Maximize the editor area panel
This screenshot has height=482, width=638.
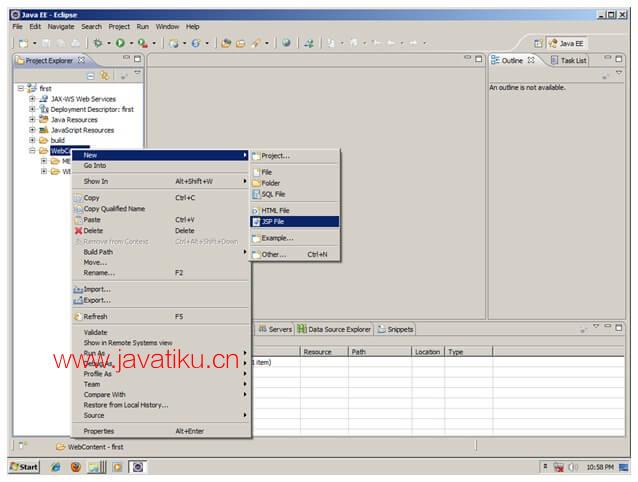[478, 59]
